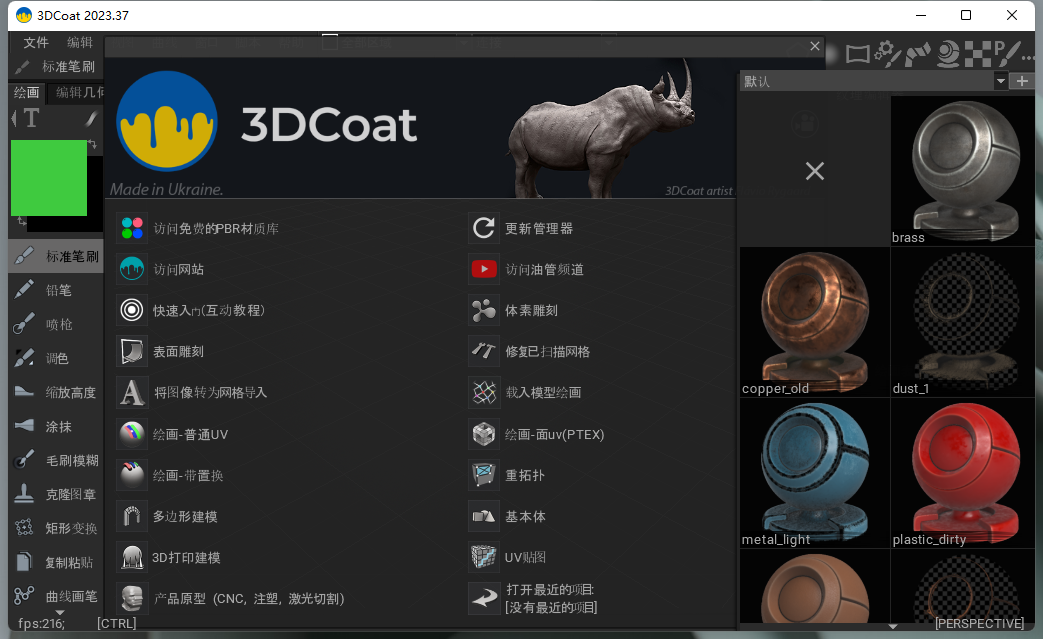
Task: Open the 编辑 menu
Action: [80, 43]
